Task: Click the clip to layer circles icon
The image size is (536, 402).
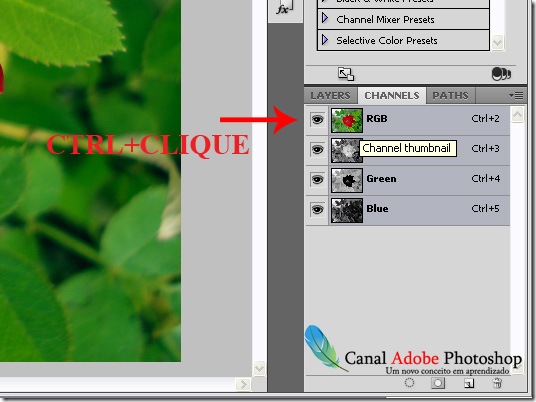Action: [501, 74]
